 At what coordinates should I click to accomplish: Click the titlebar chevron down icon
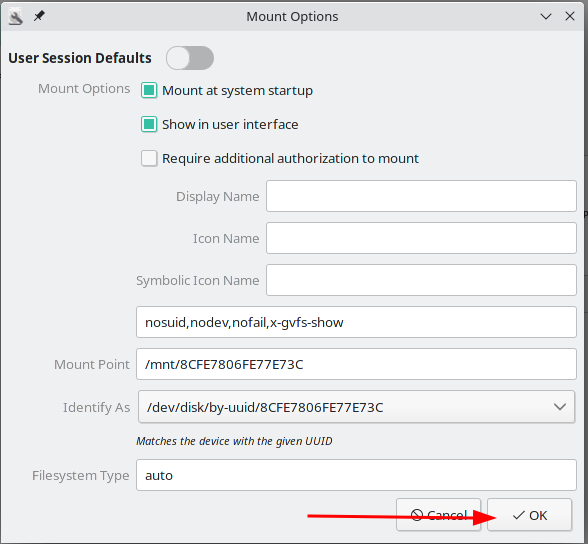pyautogui.click(x=546, y=16)
